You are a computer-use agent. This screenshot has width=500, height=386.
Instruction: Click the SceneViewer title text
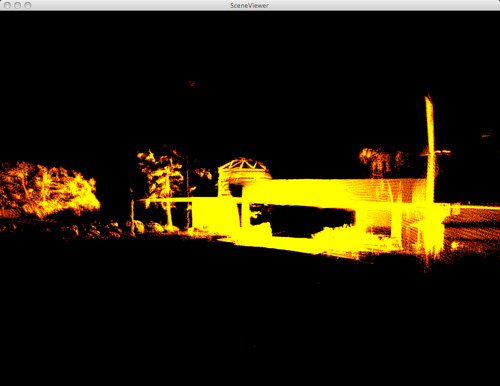click(x=249, y=5)
